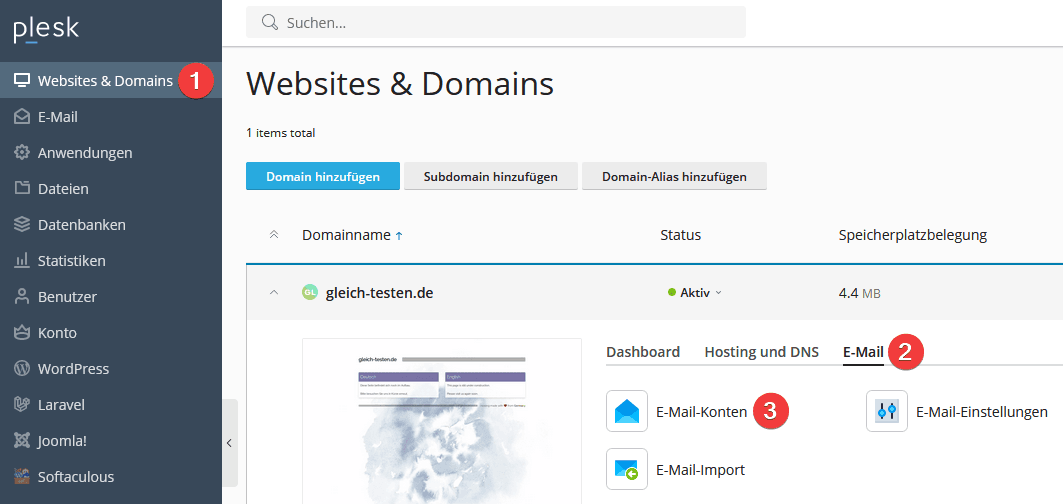Open the E-Mail-Konten mailbox icon
Screen dimensions: 1063x504
click(627, 411)
